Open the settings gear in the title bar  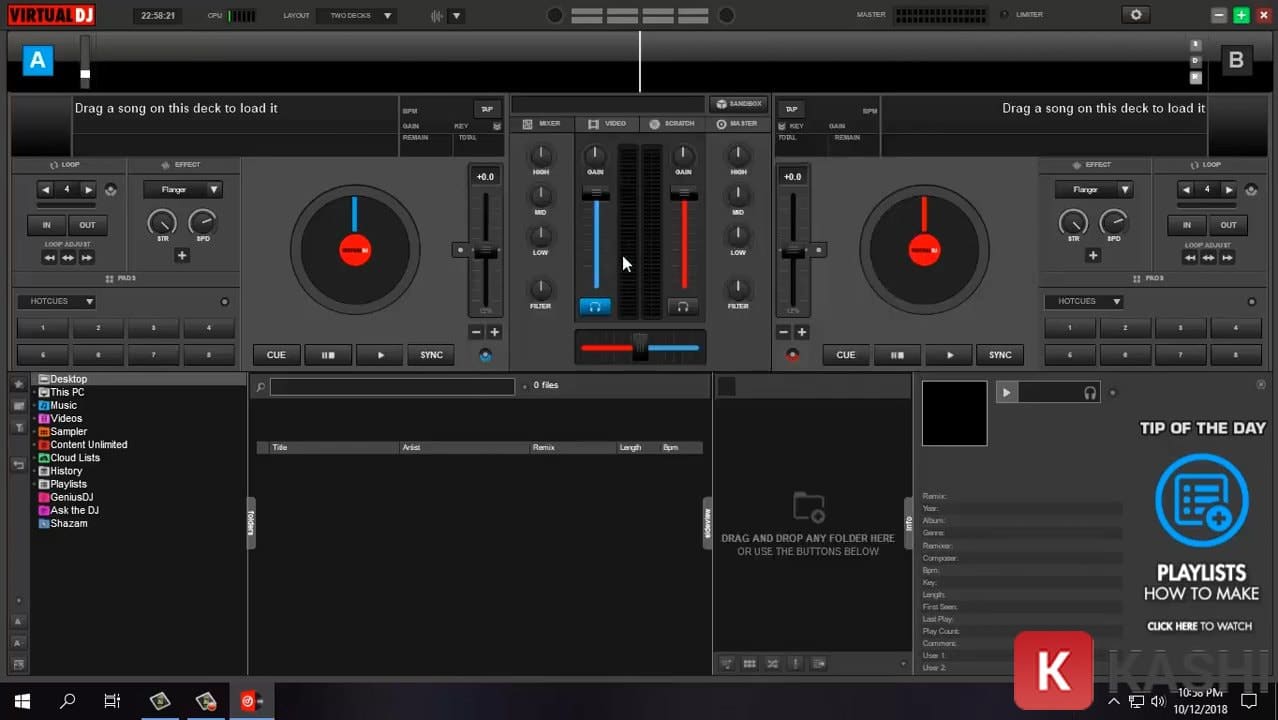point(1134,15)
